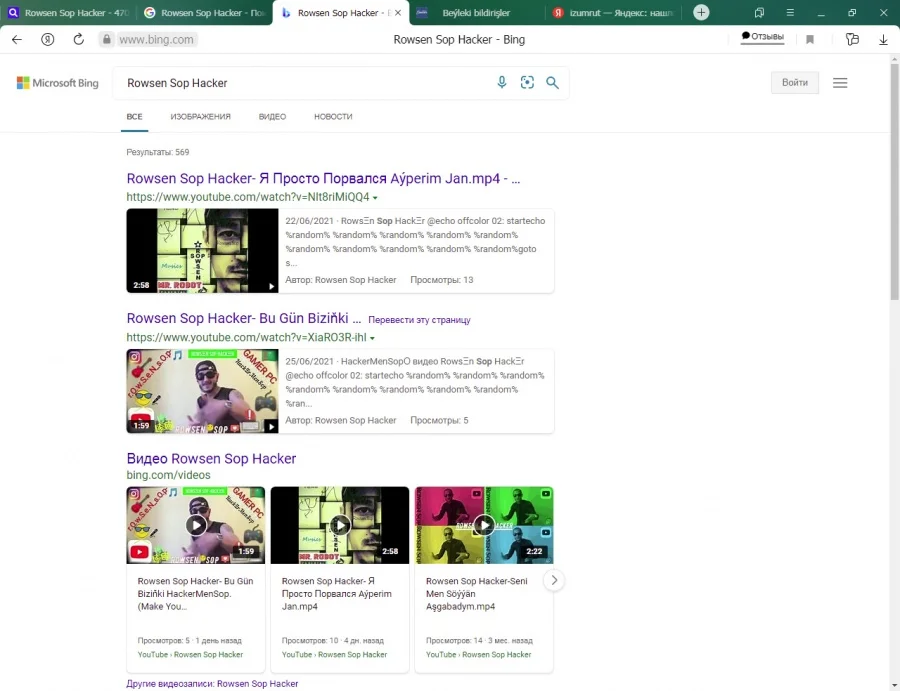900x691 pixels.
Task: Click the magnifier search button
Action: point(552,83)
